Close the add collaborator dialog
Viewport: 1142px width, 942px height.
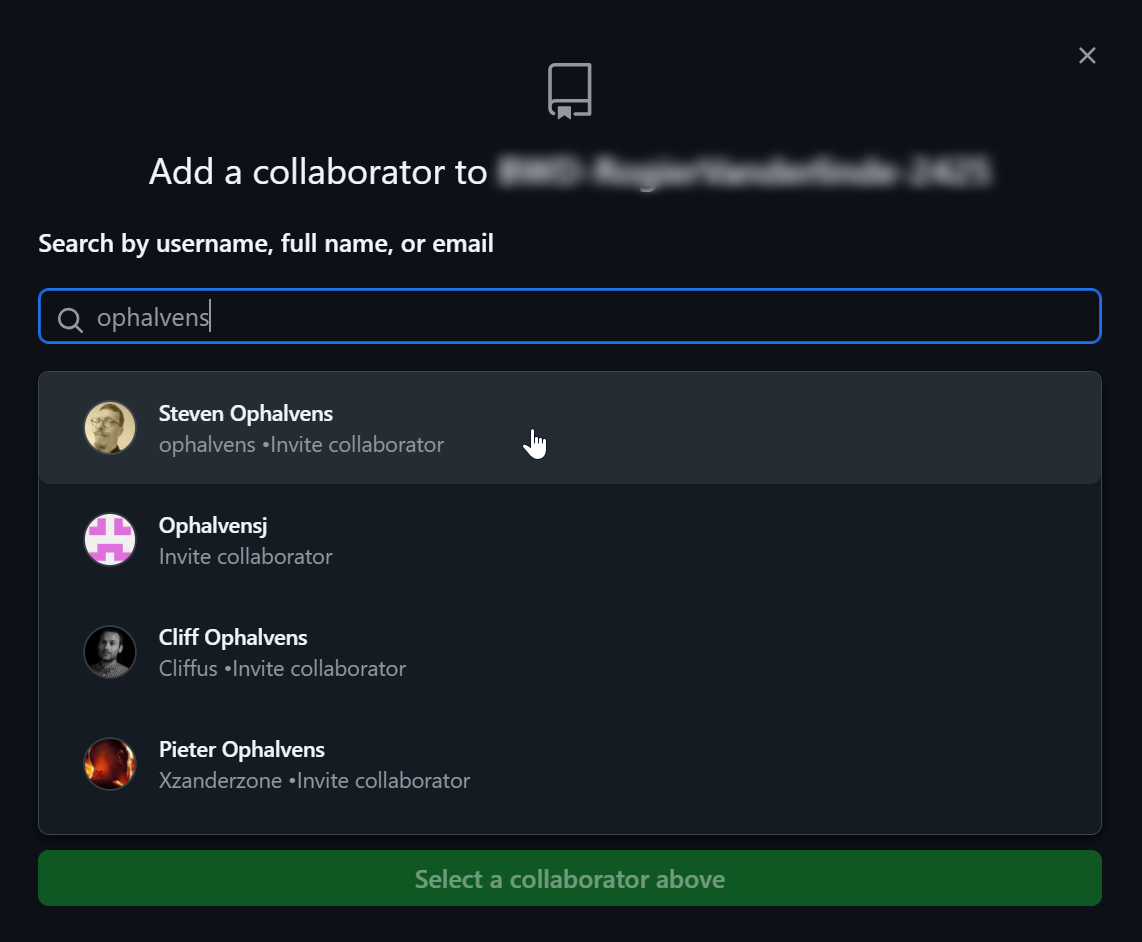1087,55
